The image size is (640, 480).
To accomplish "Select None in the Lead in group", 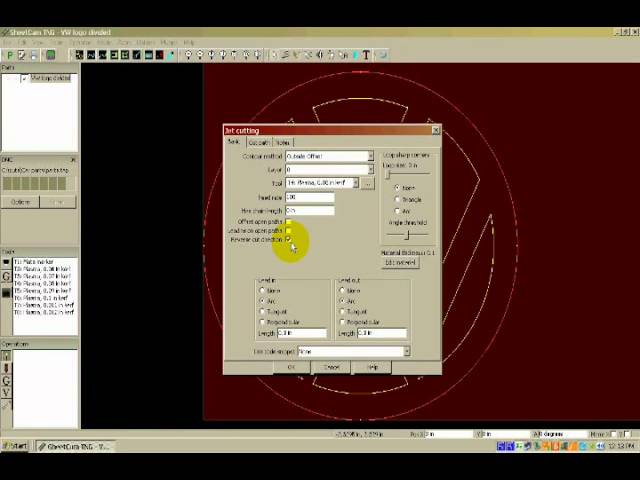I will (x=262, y=290).
